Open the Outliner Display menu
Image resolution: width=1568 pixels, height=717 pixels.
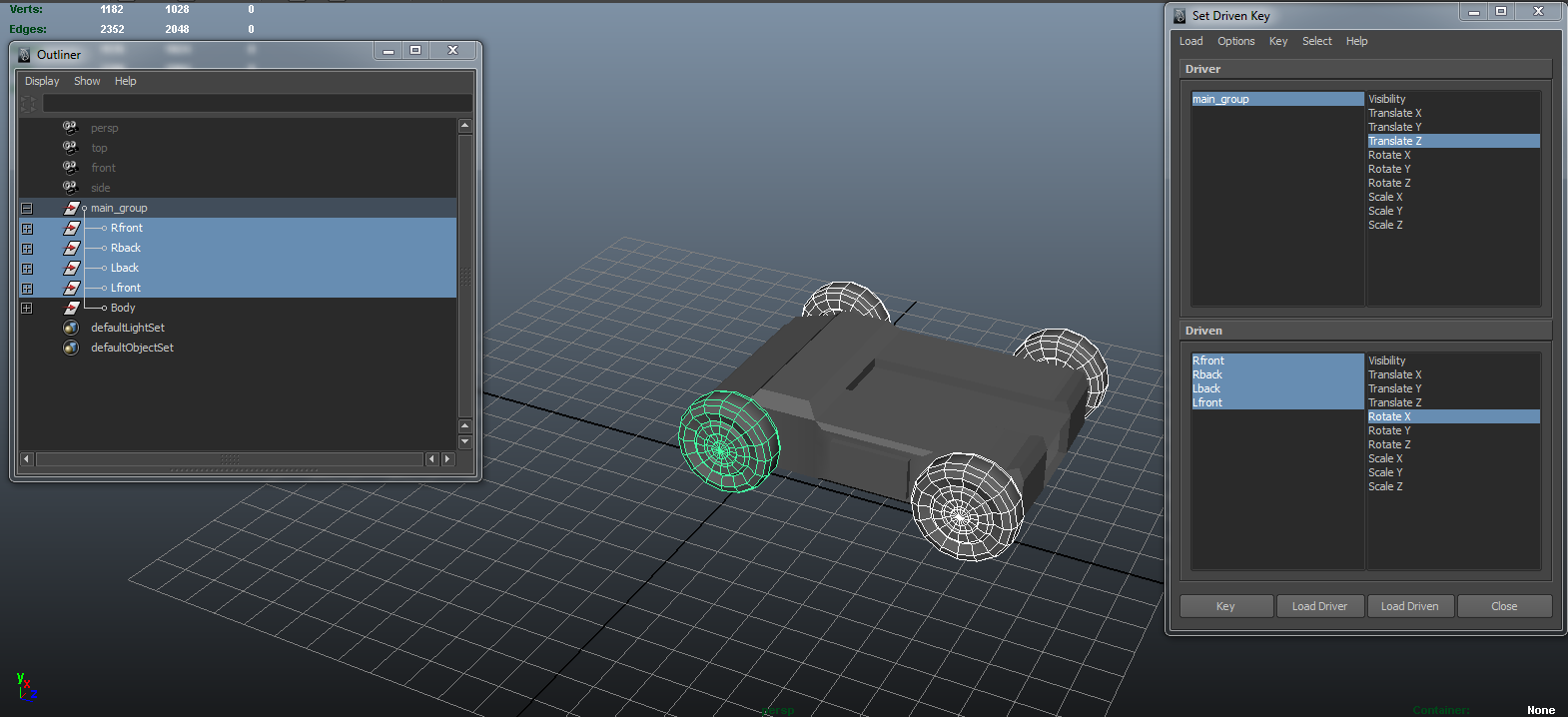42,81
